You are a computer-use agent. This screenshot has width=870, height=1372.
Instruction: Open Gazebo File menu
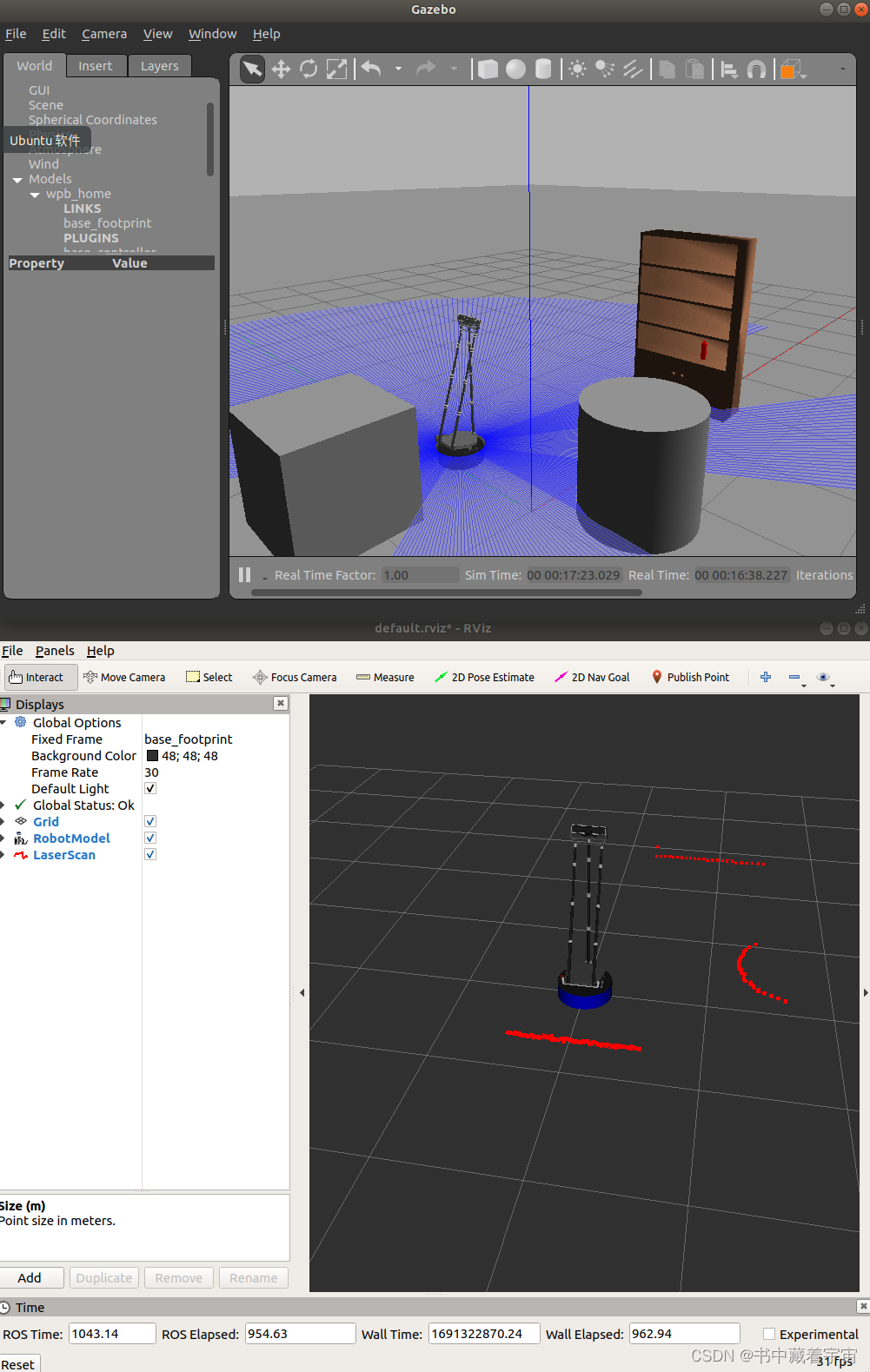(x=16, y=34)
